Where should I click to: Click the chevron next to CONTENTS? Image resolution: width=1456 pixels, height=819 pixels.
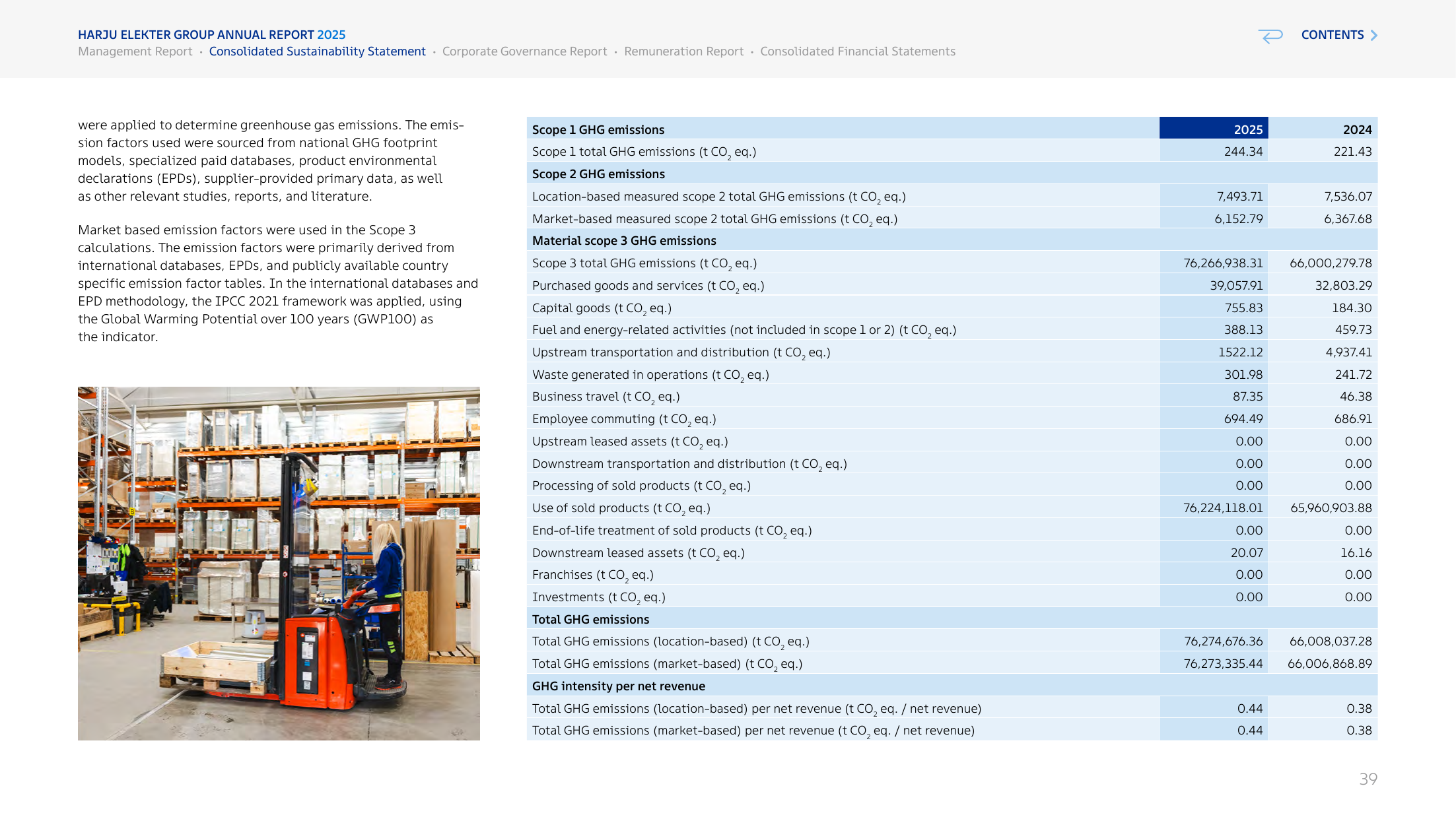pos(1373,35)
